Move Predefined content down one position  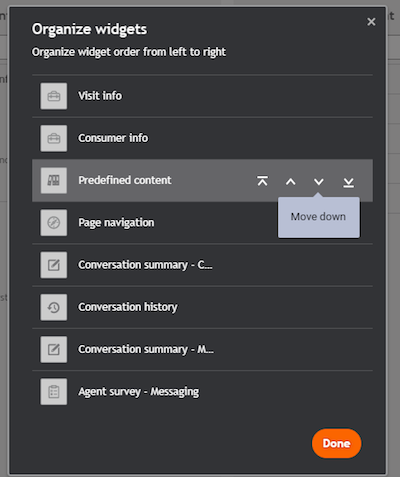[319, 181]
